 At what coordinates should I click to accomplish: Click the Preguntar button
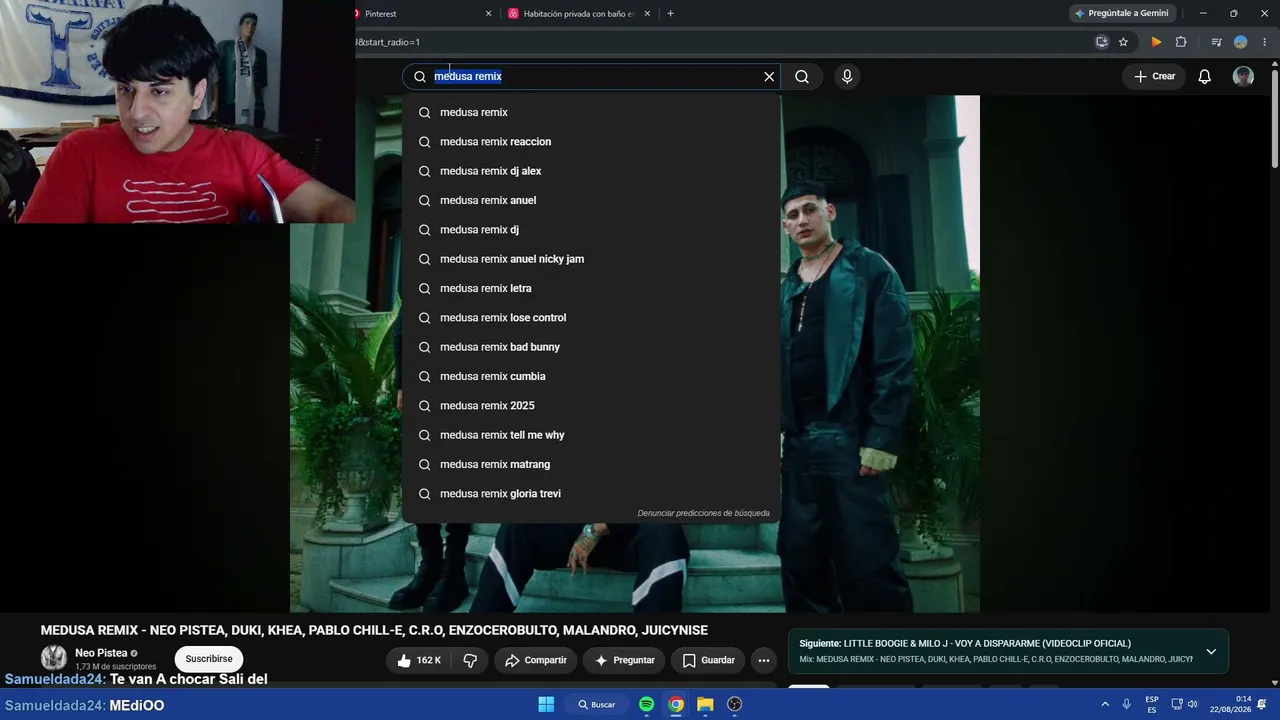[625, 660]
